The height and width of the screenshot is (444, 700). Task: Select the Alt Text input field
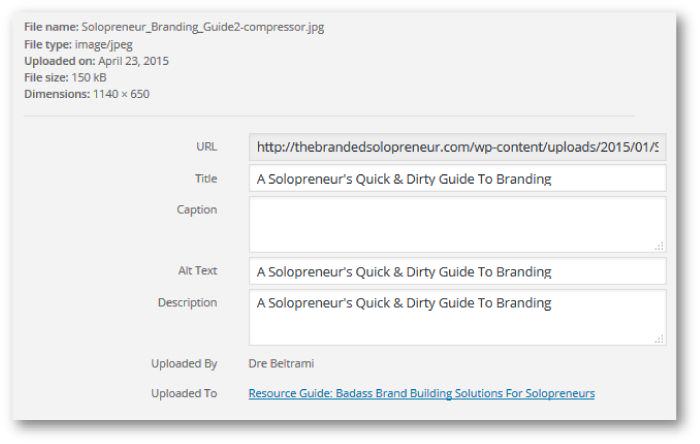point(457,271)
